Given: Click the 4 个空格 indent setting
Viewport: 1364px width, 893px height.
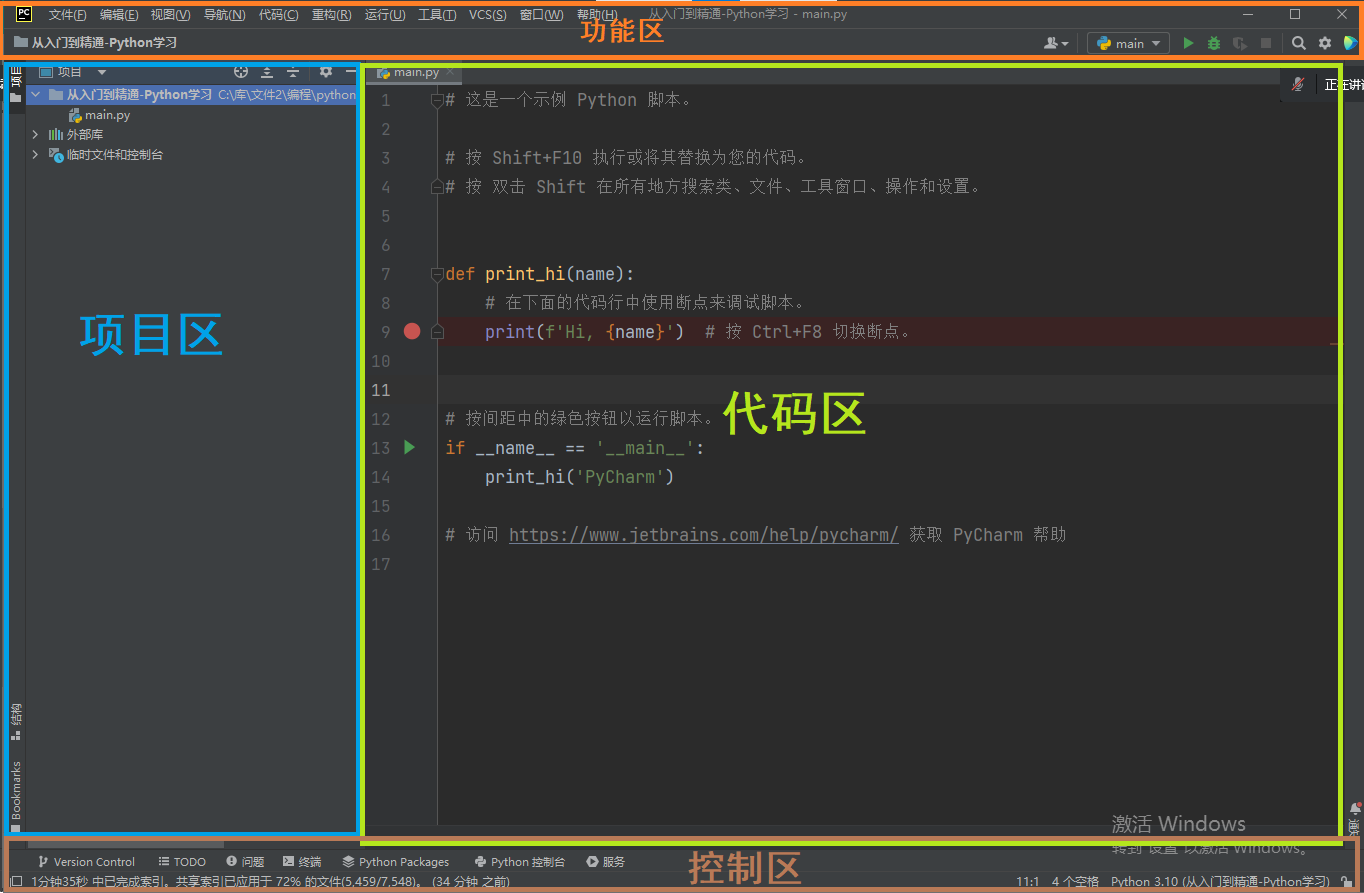Looking at the screenshot, I should point(1075,881).
